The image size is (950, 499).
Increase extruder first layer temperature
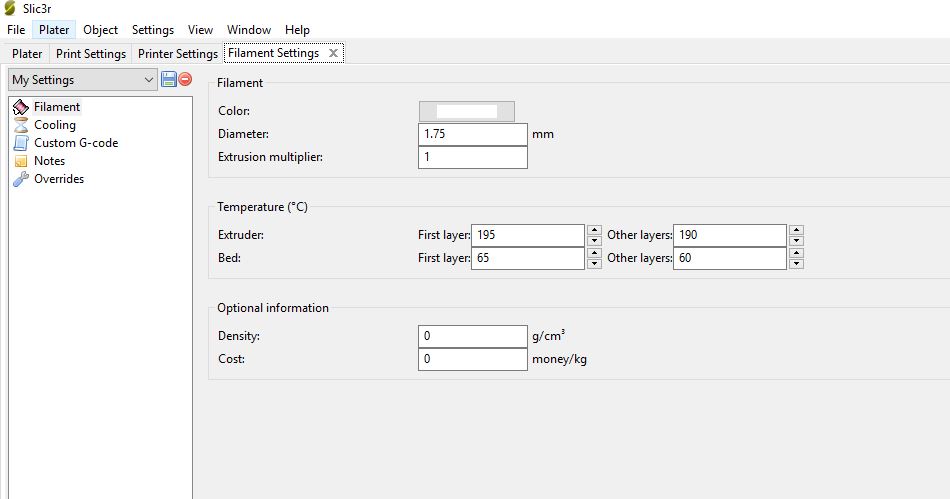[594, 230]
